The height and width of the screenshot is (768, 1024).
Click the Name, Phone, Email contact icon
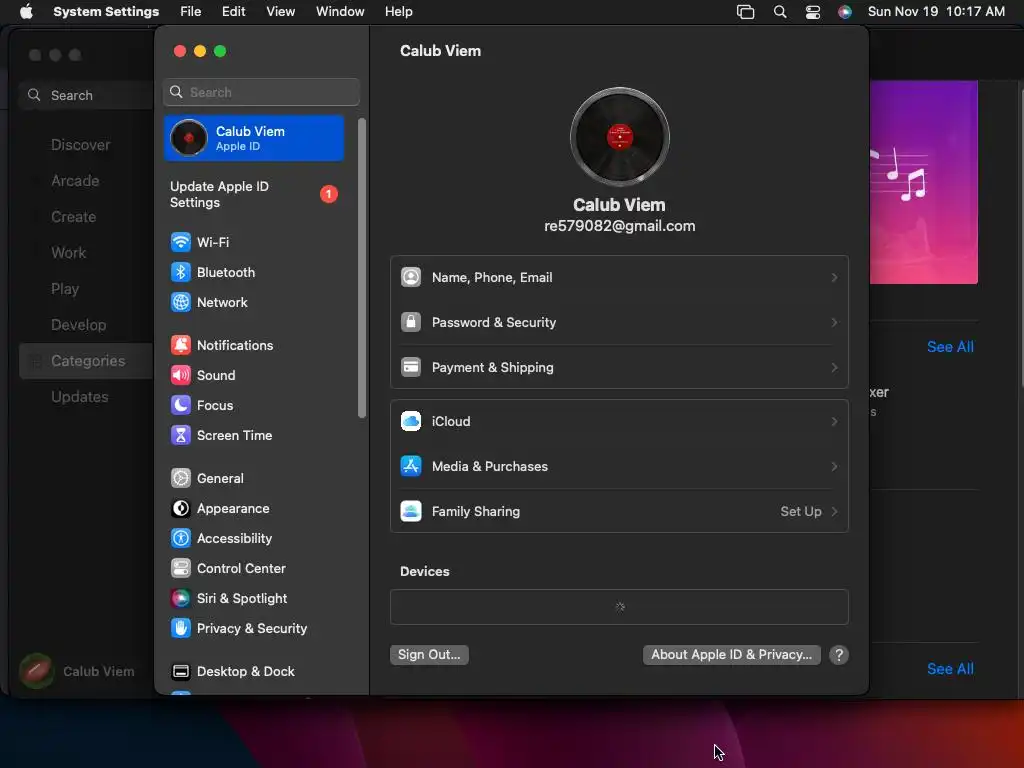coord(411,278)
